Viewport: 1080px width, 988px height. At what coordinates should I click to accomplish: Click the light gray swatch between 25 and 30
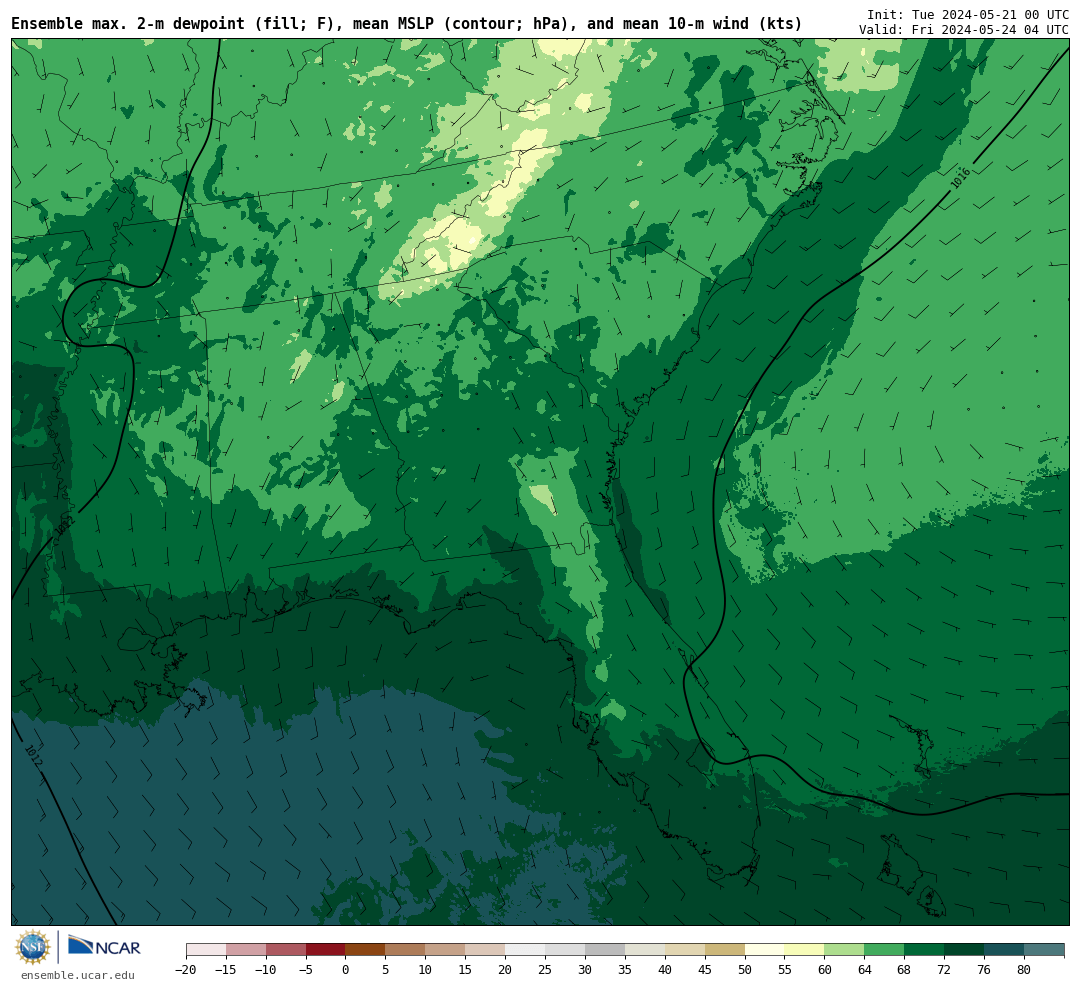[565, 950]
